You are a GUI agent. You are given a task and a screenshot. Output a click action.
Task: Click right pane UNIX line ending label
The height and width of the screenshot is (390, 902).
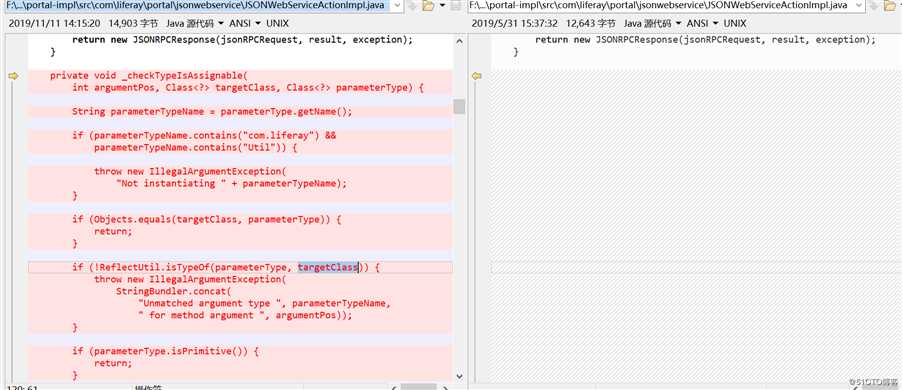click(x=735, y=24)
